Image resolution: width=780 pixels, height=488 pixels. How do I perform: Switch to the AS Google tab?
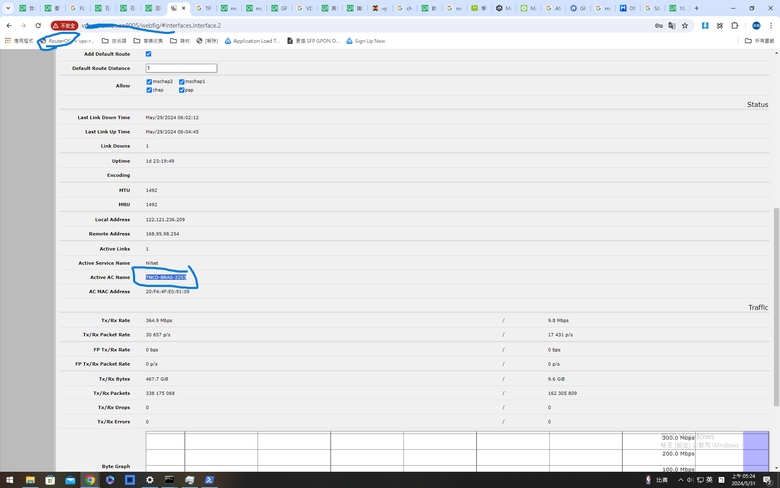(x=553, y=8)
